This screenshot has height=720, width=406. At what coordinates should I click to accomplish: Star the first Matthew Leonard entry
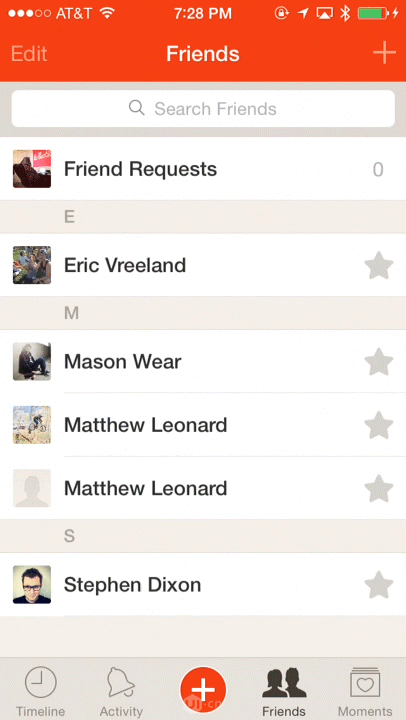(x=378, y=425)
